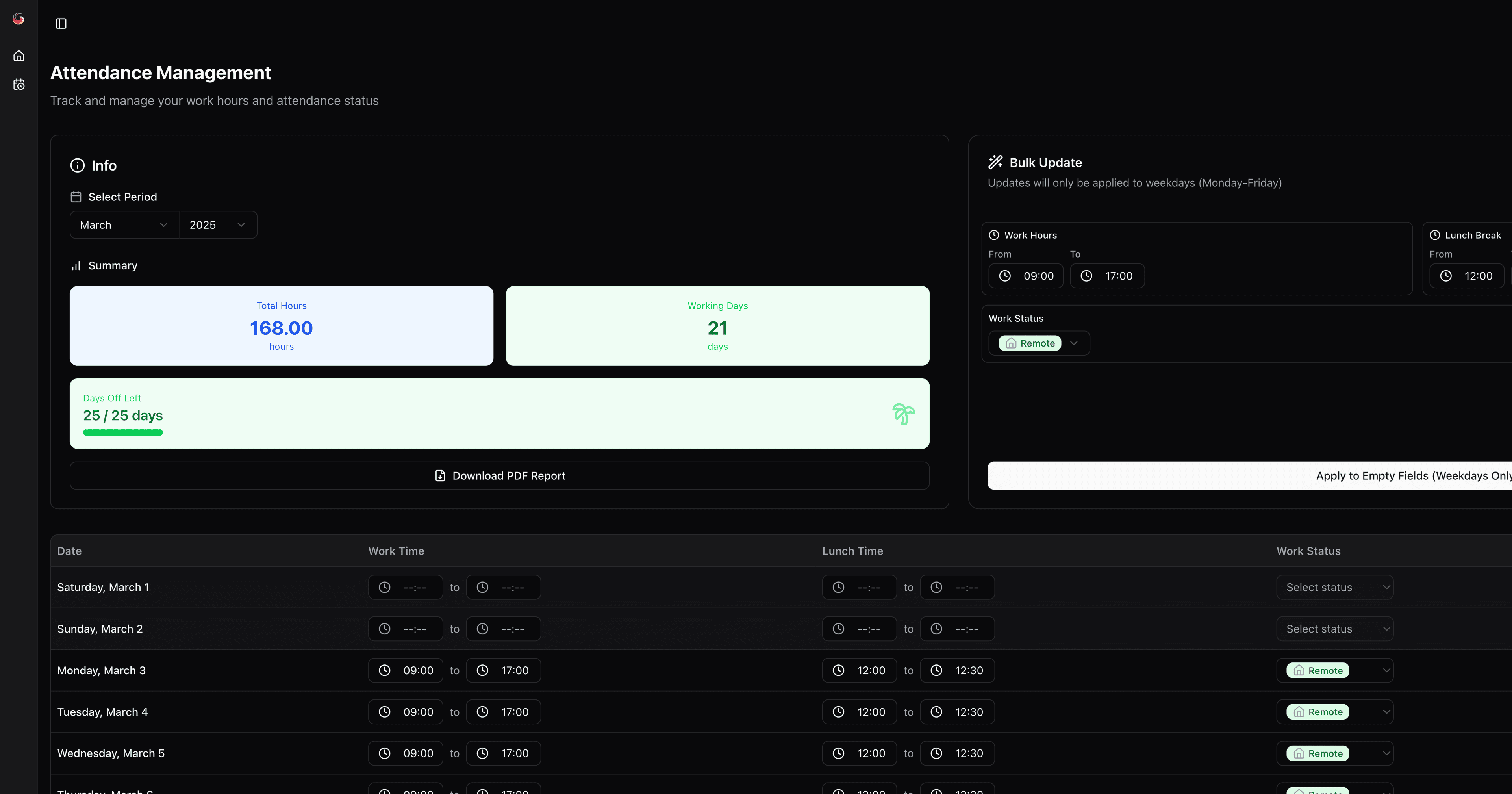
Task: Click the palm tree icon in Days Off card
Action: [903, 414]
